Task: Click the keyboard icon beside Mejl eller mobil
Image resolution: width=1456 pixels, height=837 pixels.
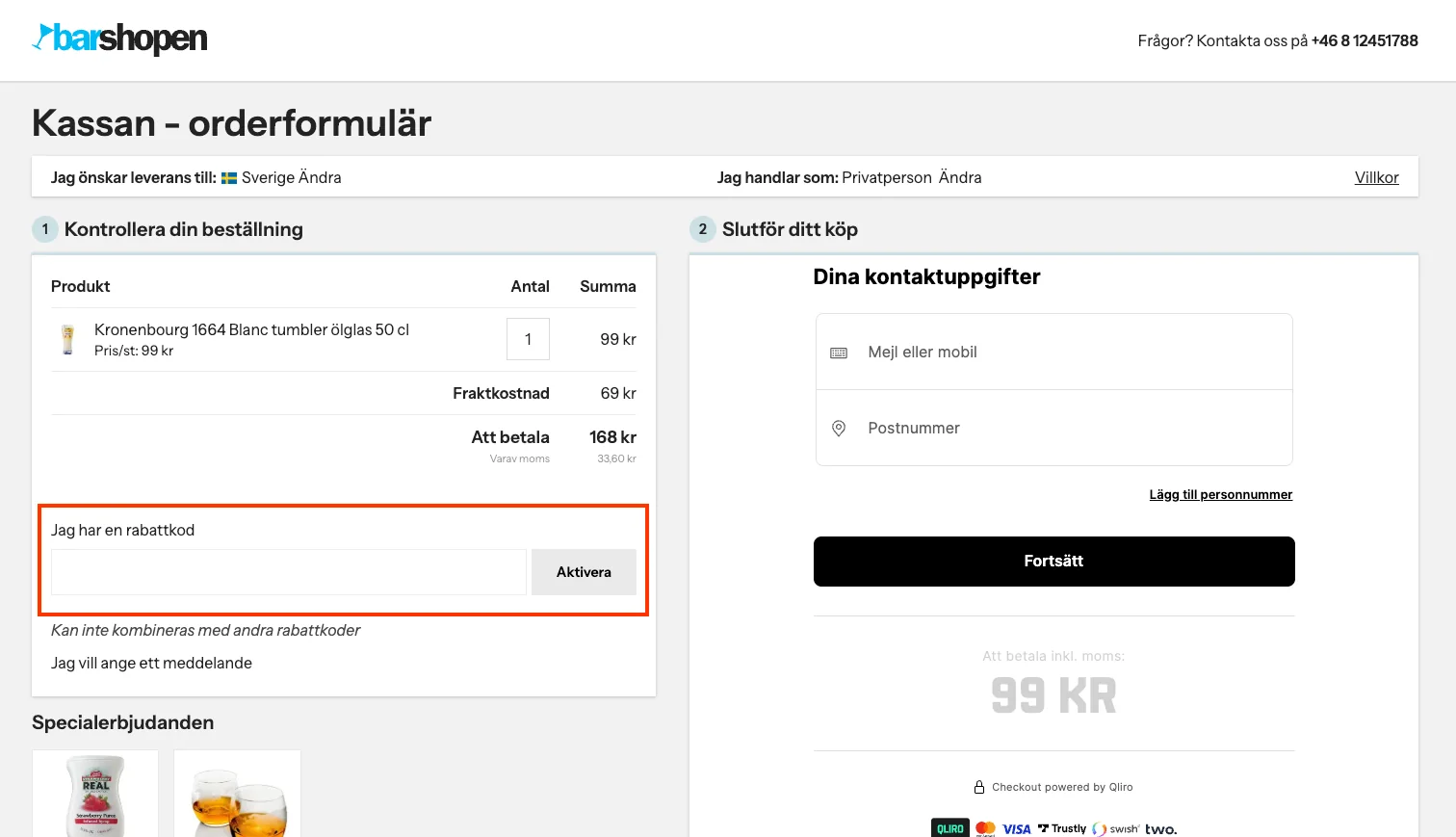Action: tap(839, 353)
